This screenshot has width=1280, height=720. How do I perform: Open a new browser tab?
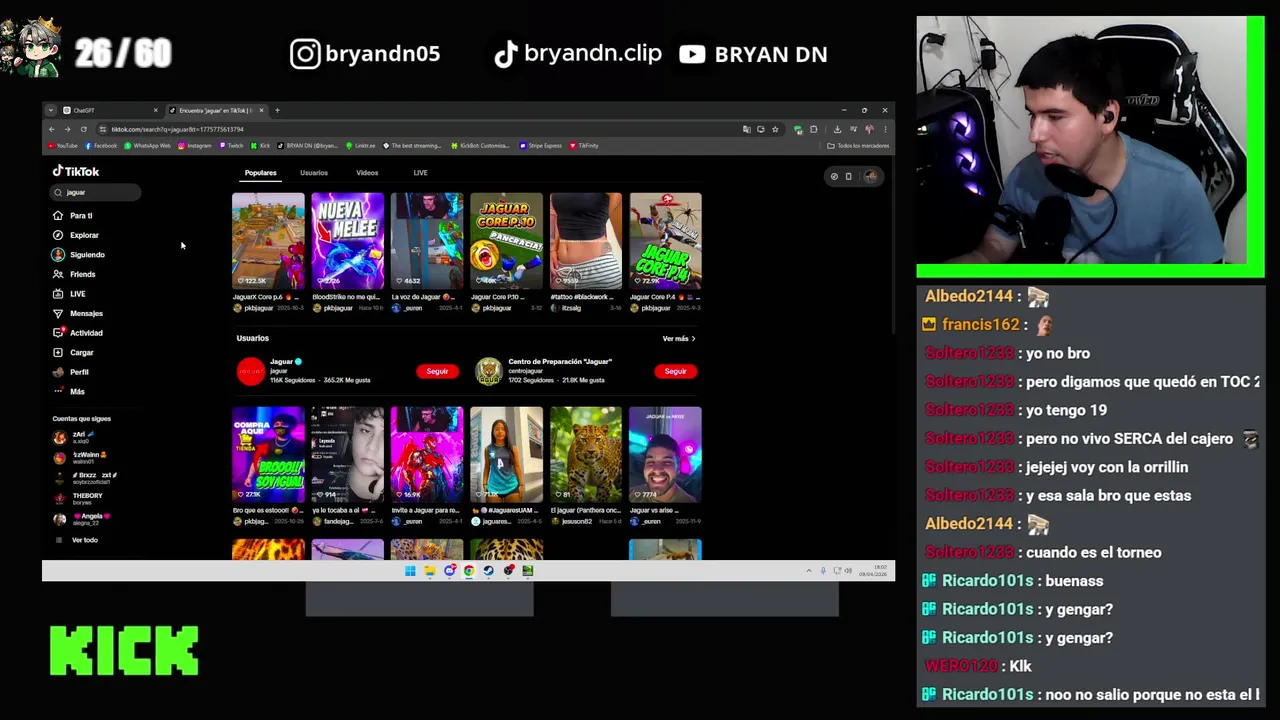(x=277, y=110)
